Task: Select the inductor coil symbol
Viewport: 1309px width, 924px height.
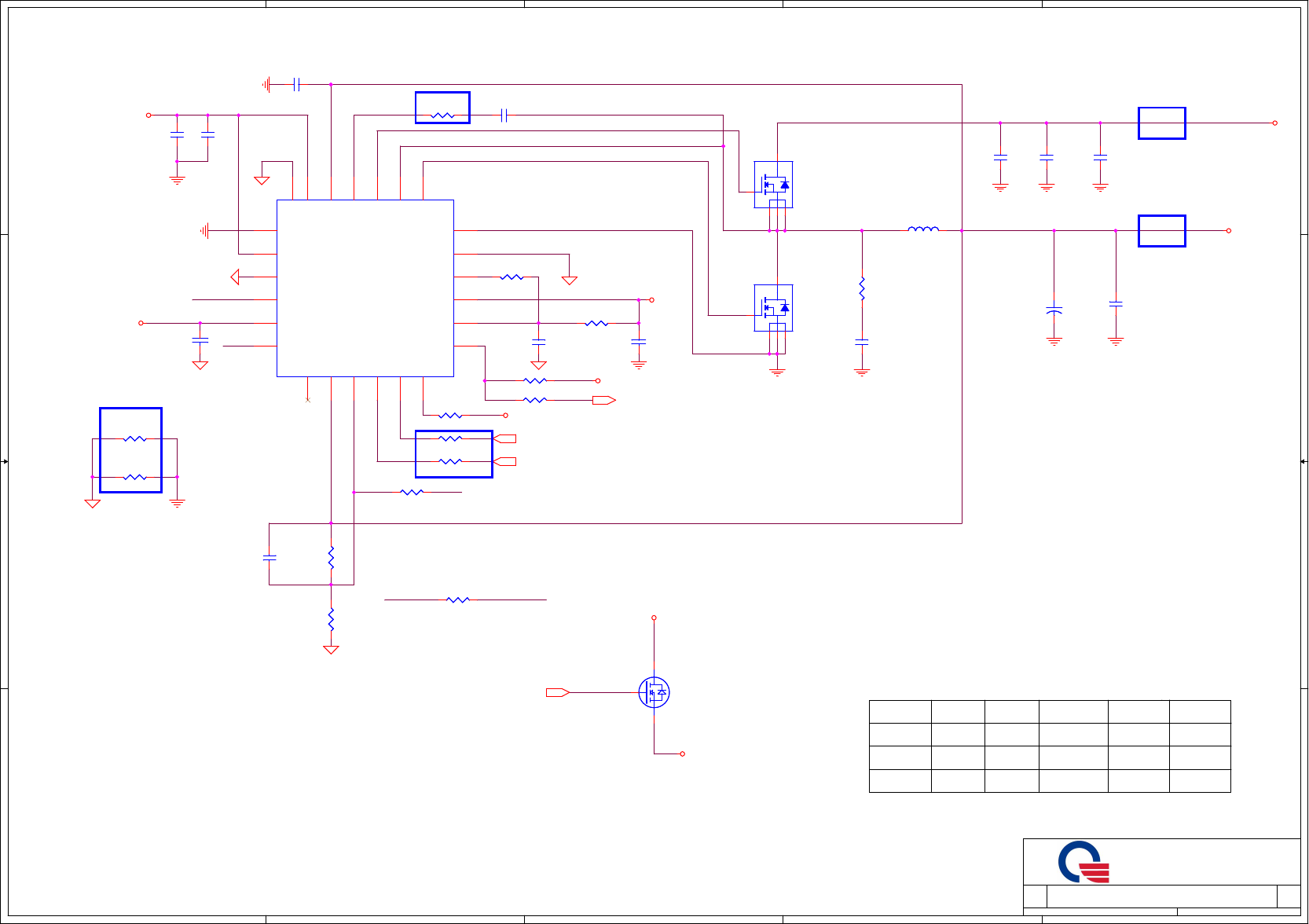Action: 923,229
